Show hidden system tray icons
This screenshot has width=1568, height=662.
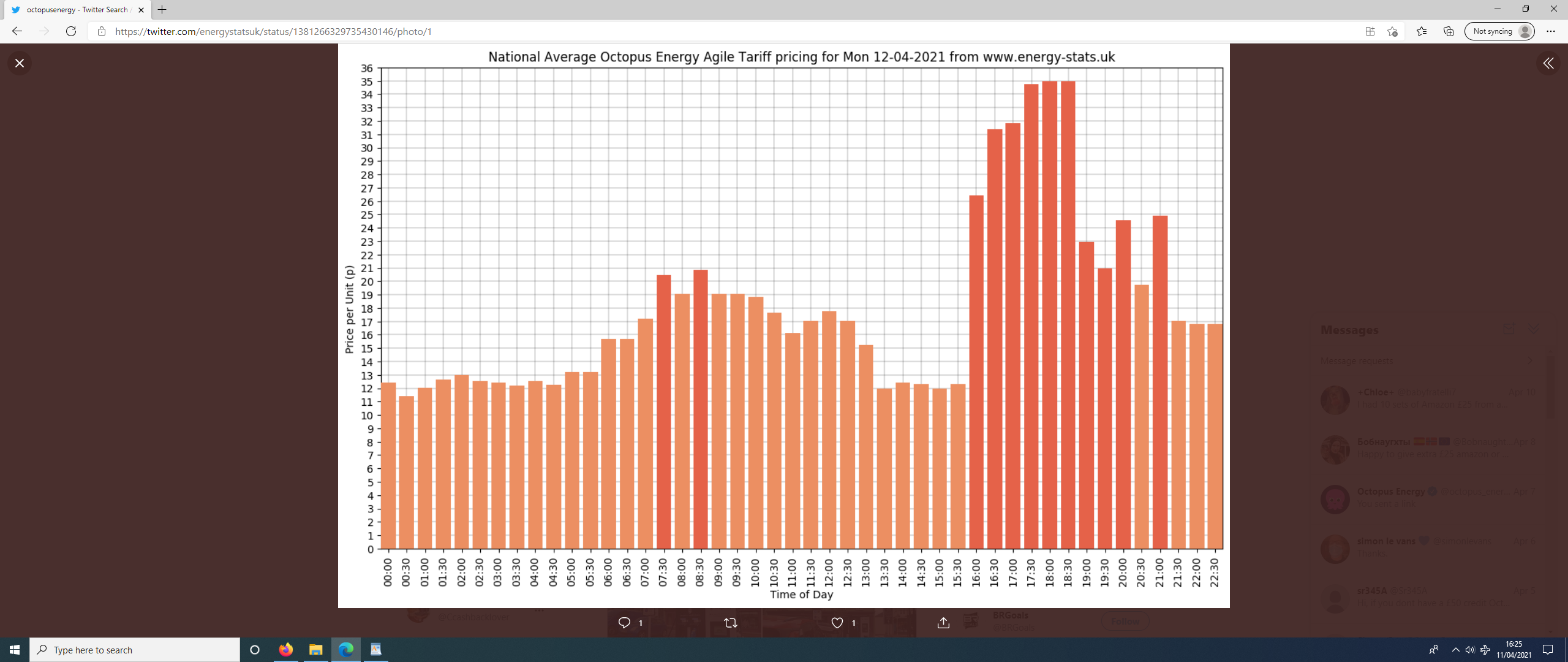pos(1455,650)
